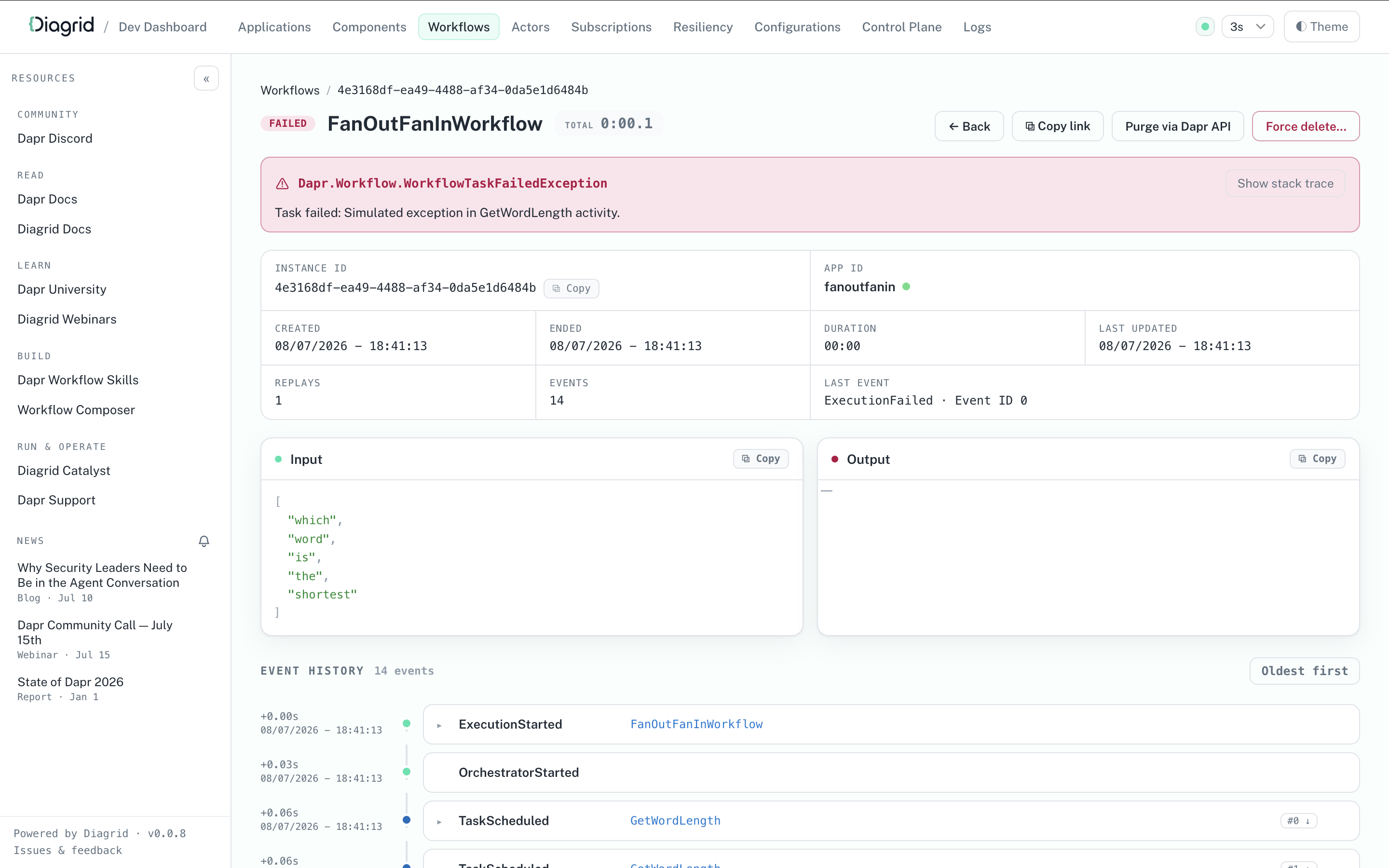Open Workflow Composer link
The width and height of the screenshot is (1389, 868).
[x=76, y=410]
